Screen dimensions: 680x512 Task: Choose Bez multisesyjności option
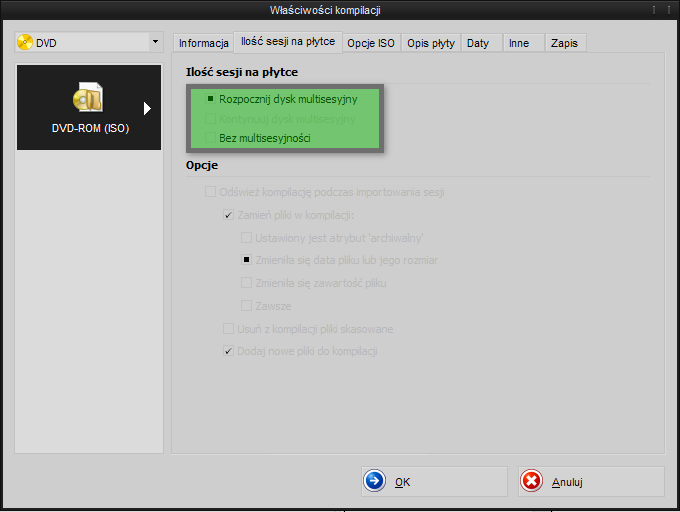point(258,138)
